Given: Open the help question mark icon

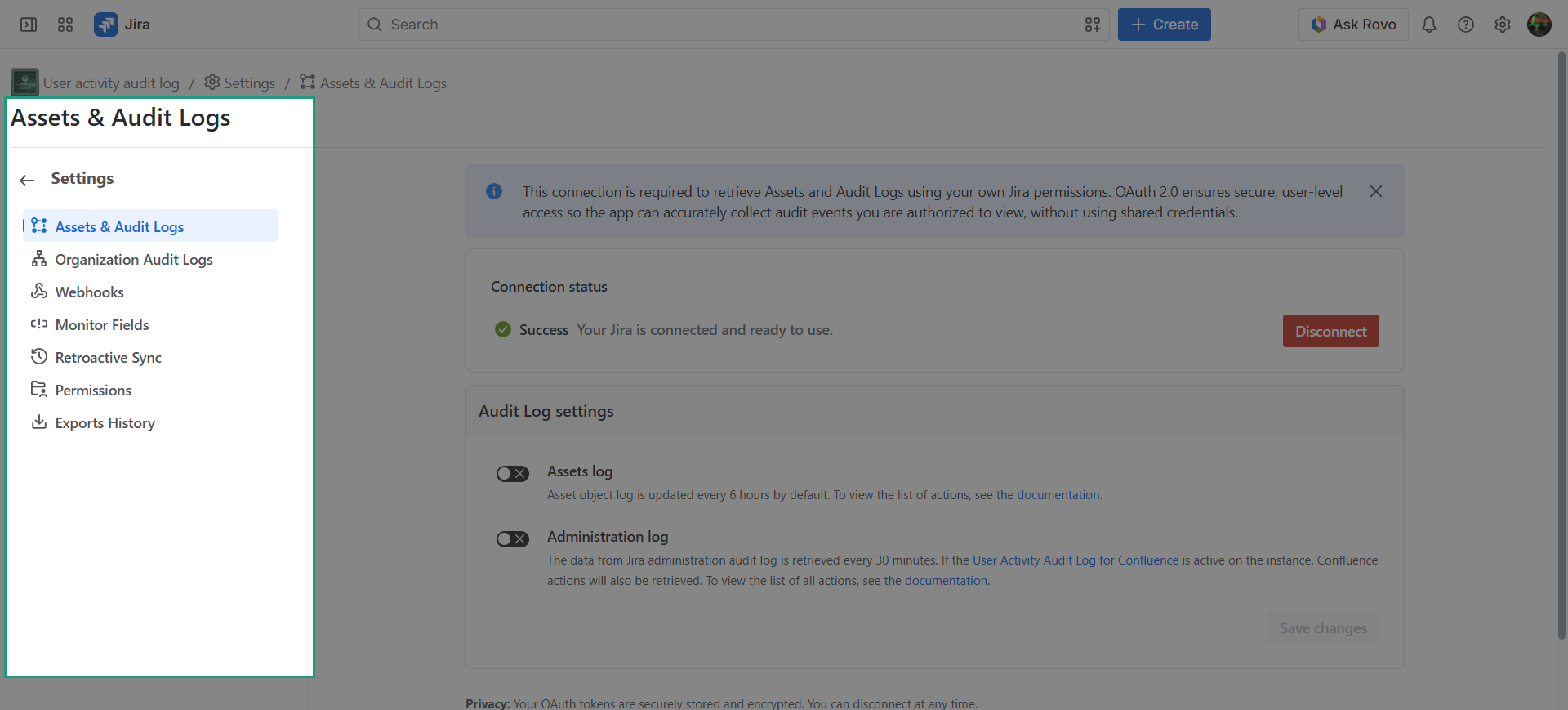Looking at the screenshot, I should (1465, 25).
